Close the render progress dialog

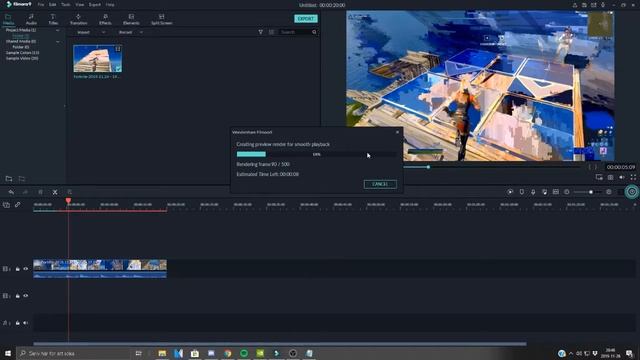tap(398, 132)
